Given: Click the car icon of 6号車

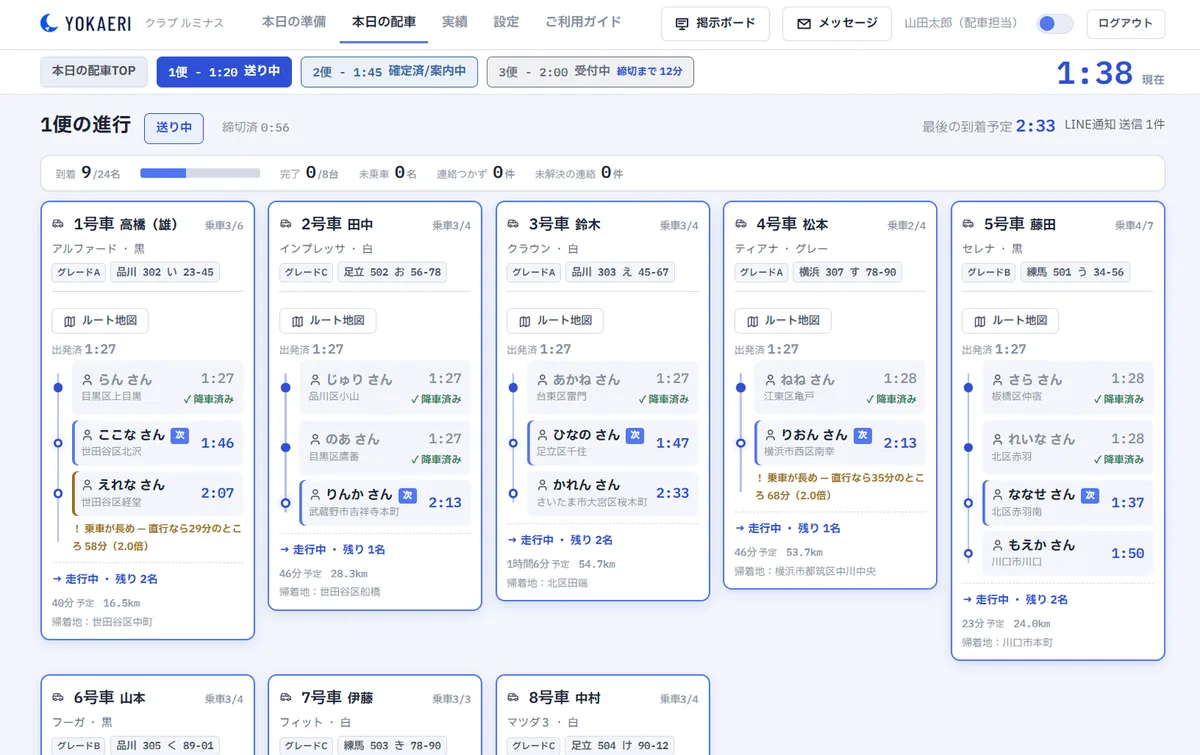Looking at the screenshot, I should (x=59, y=697).
